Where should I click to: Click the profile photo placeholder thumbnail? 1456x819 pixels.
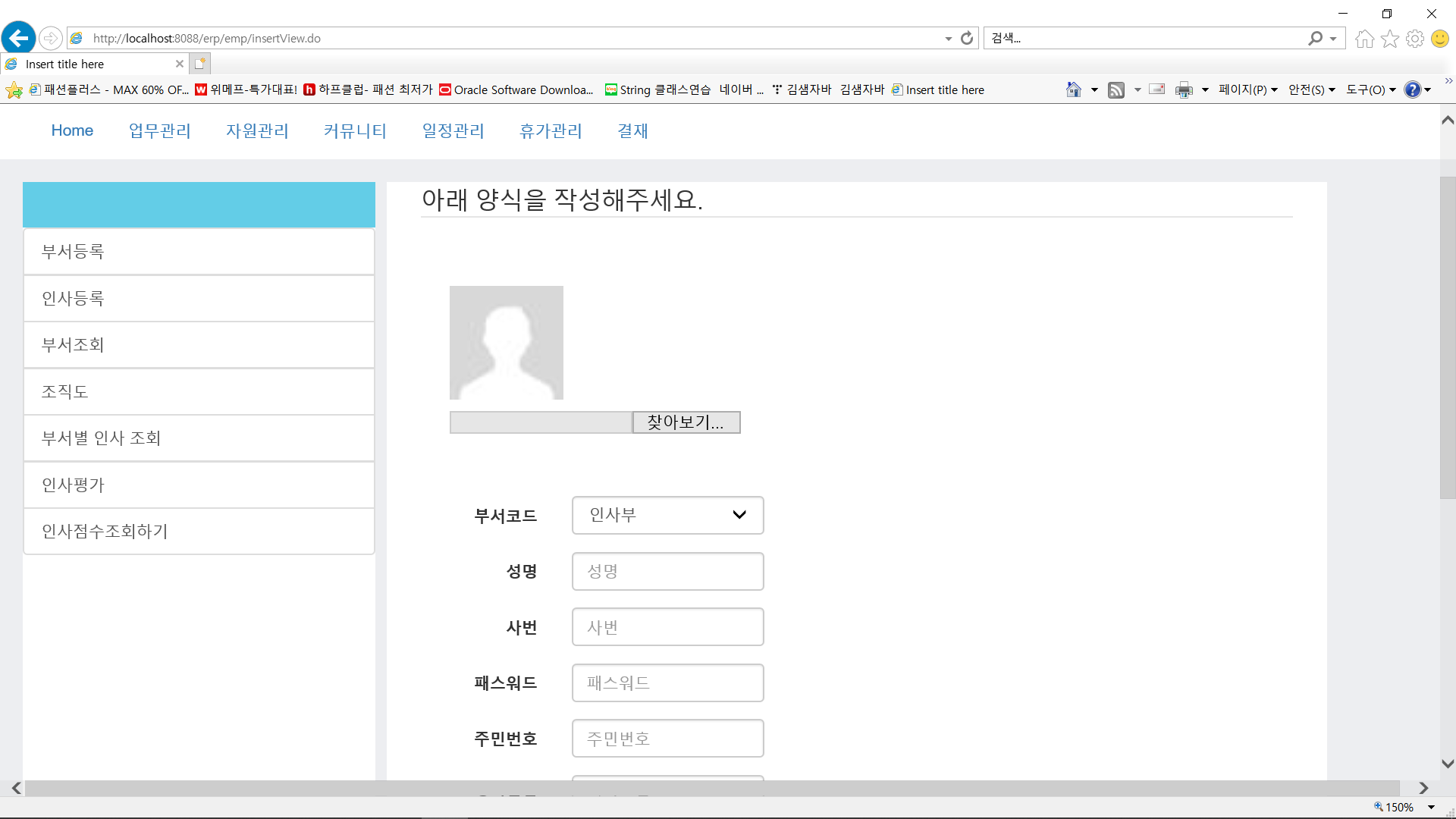507,343
